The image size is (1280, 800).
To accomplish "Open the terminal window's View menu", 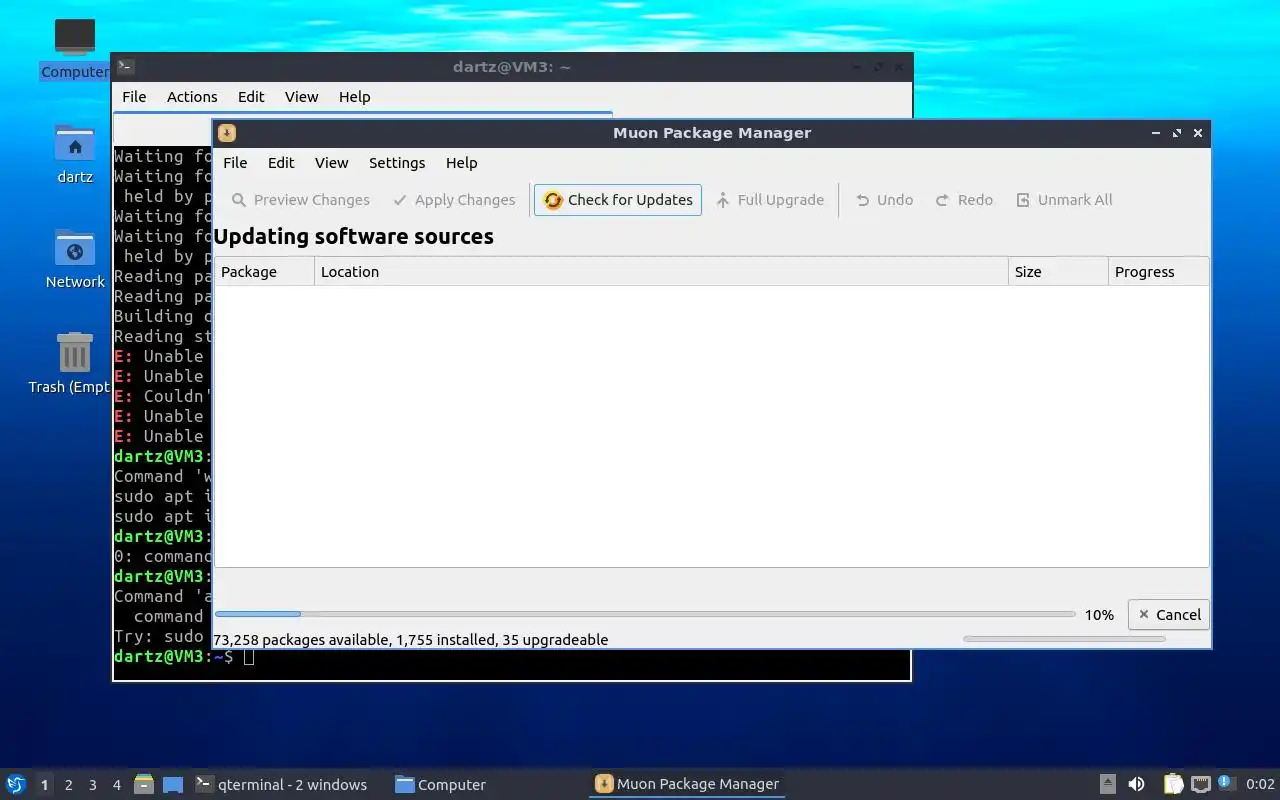I will point(301,97).
